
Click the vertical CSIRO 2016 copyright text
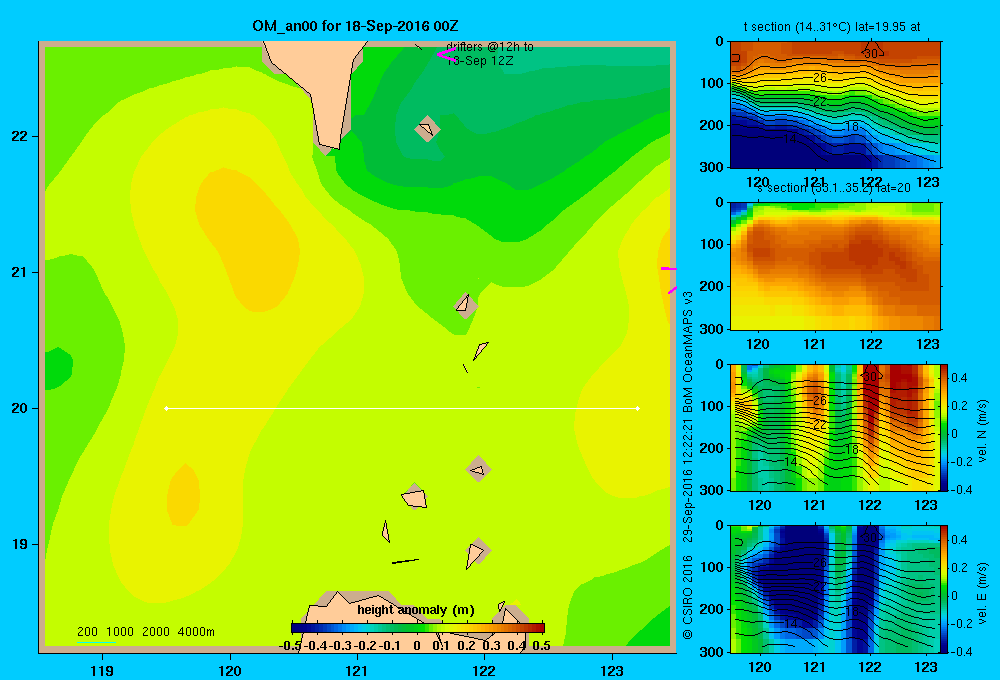(688, 598)
